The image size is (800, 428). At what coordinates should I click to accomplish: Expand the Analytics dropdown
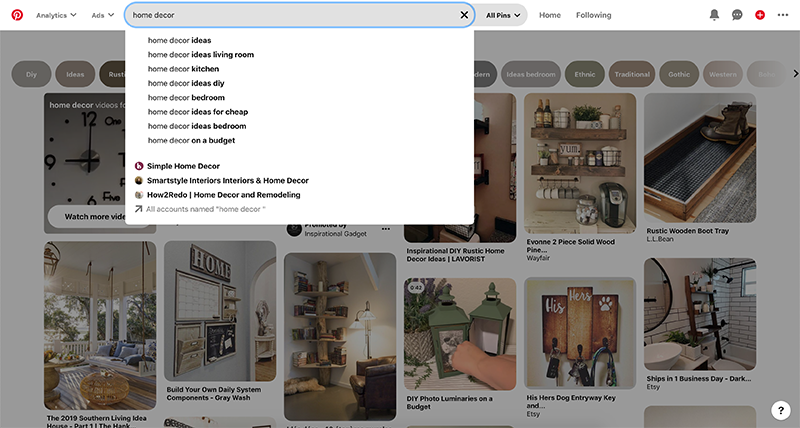[x=56, y=15]
